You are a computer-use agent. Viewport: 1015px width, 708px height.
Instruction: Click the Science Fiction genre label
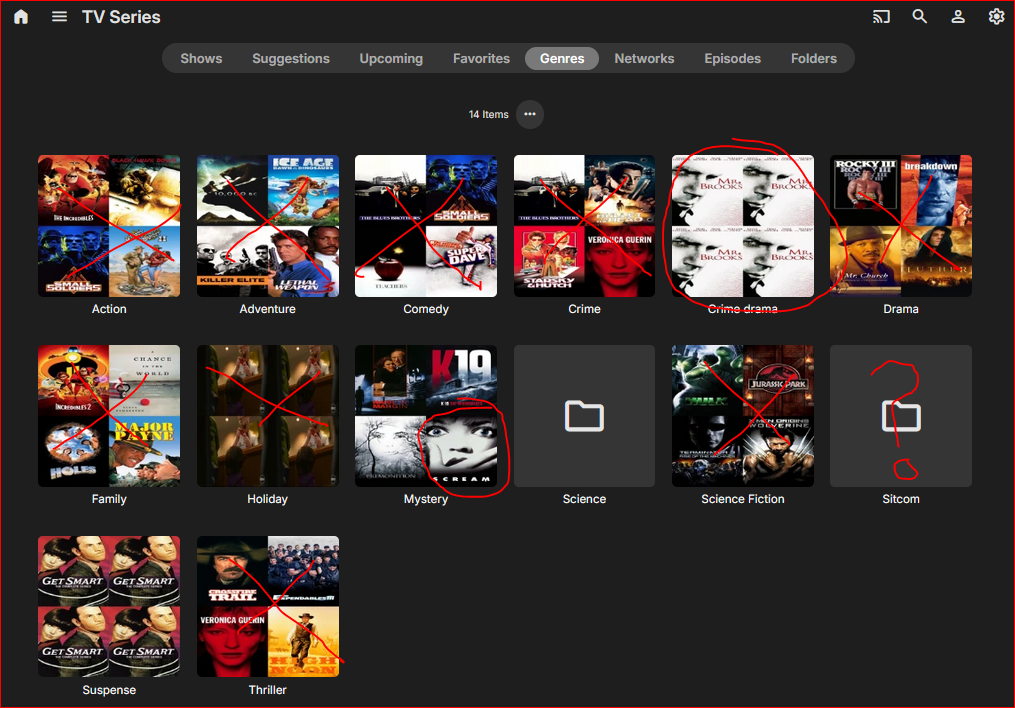click(742, 499)
